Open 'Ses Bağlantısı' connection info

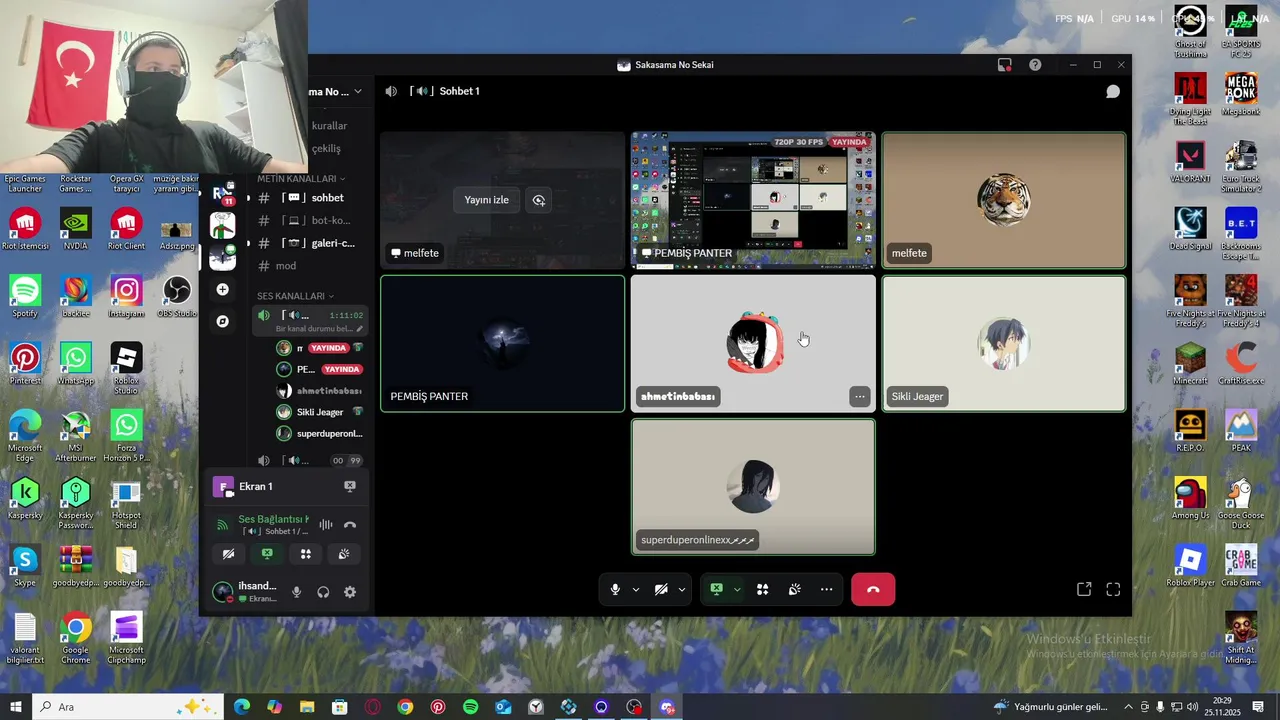(x=273, y=519)
